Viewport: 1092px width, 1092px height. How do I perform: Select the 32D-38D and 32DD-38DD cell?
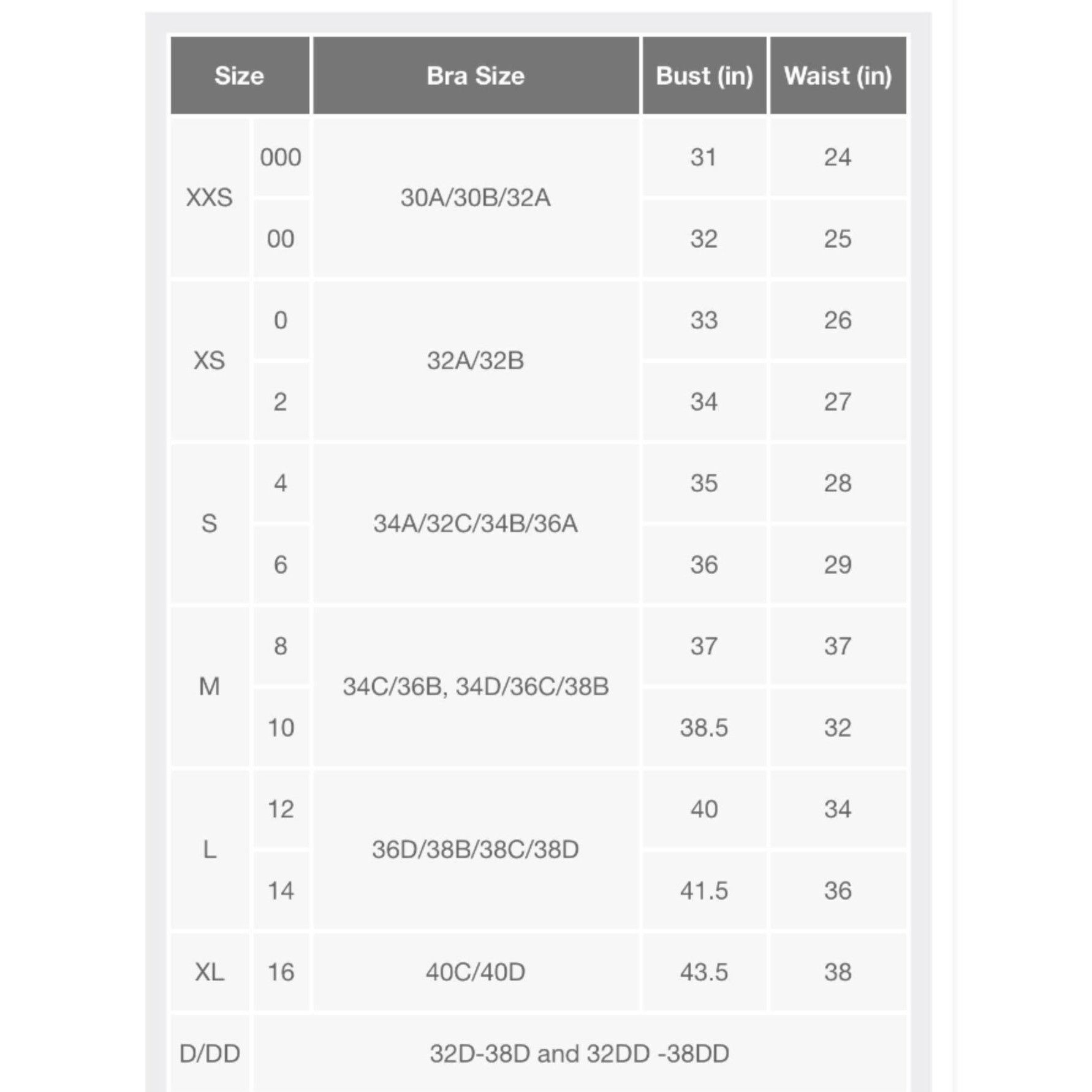580,1053
